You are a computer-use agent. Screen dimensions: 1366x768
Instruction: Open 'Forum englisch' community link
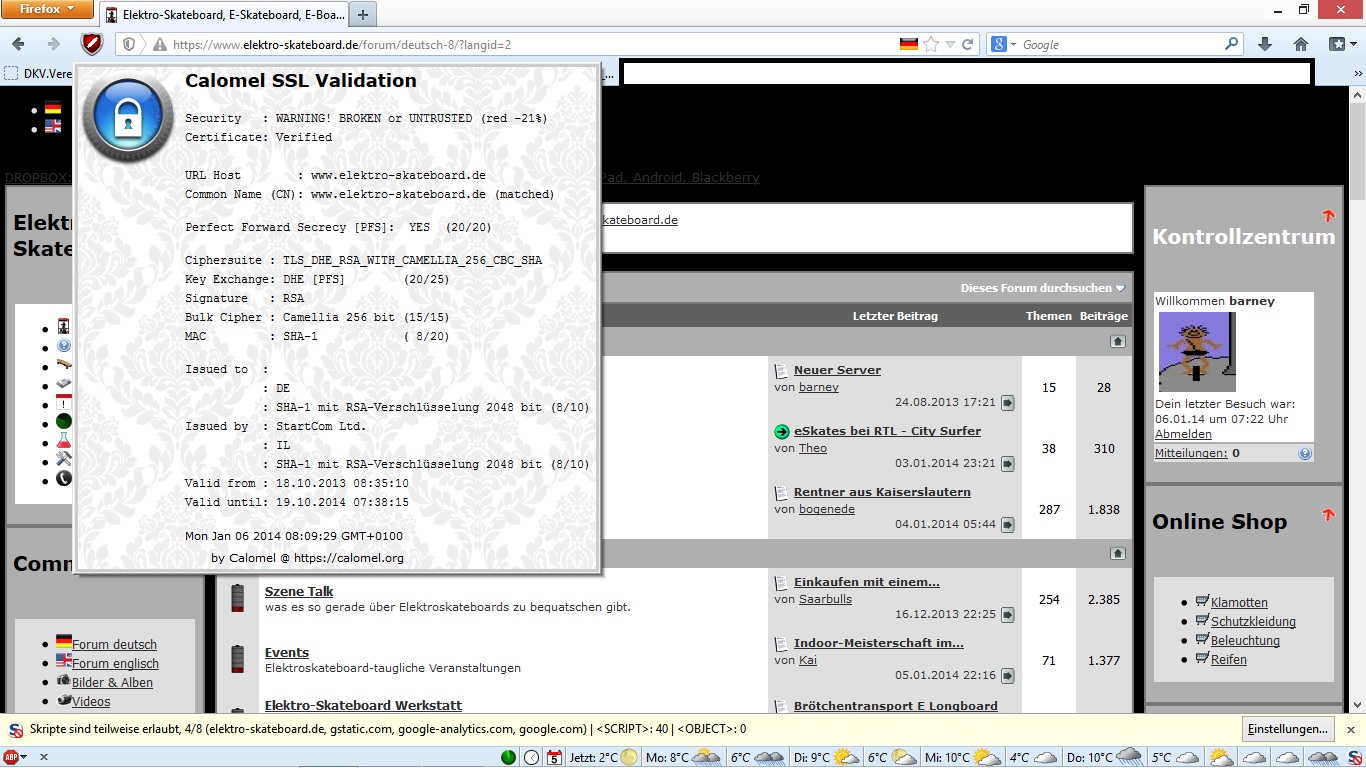coord(115,664)
